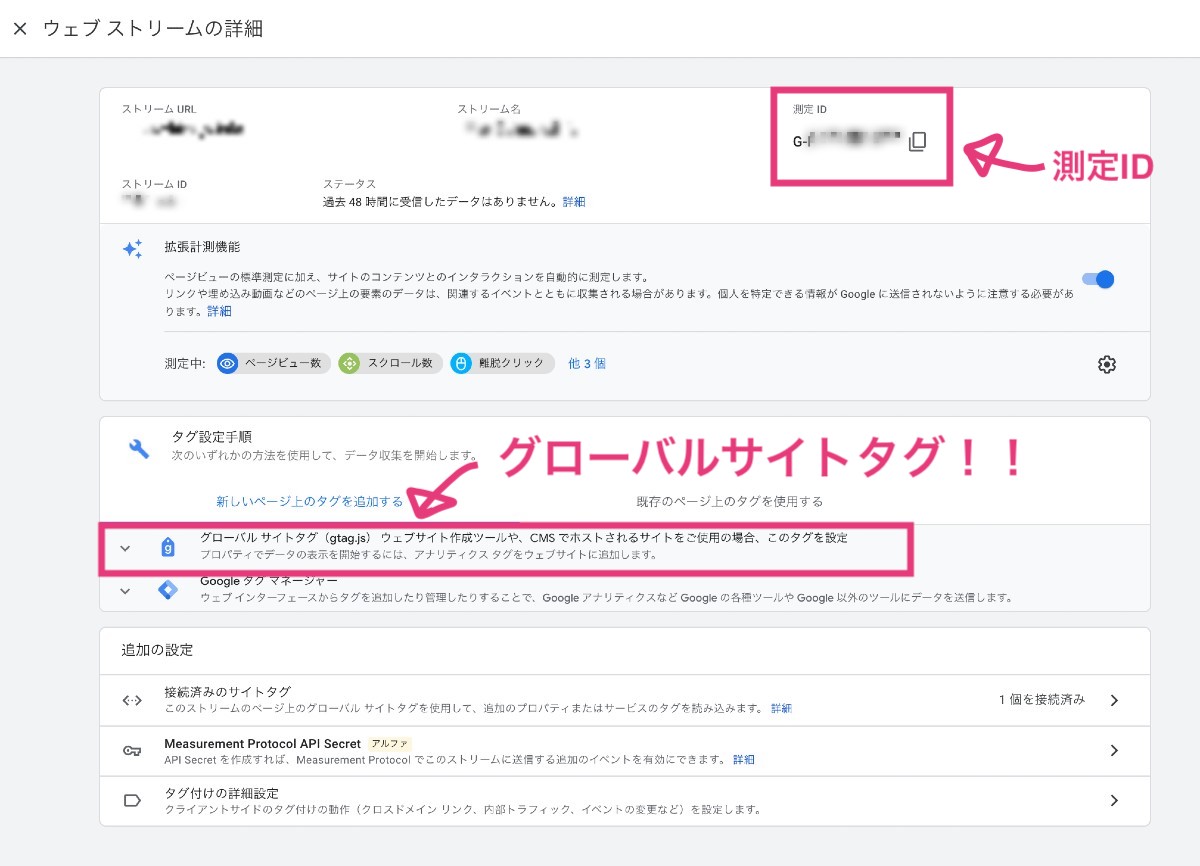Screen dimensions: 1200x866
Task: Click ストリーム名 label
Action: click(489, 109)
